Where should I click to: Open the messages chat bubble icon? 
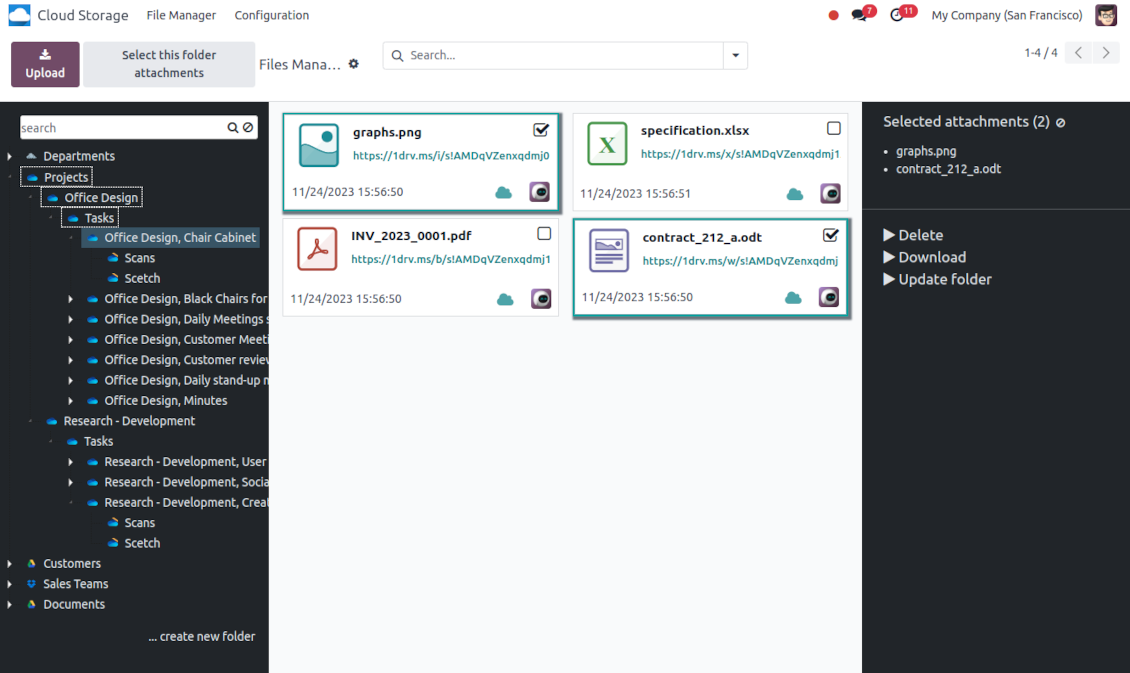click(859, 15)
